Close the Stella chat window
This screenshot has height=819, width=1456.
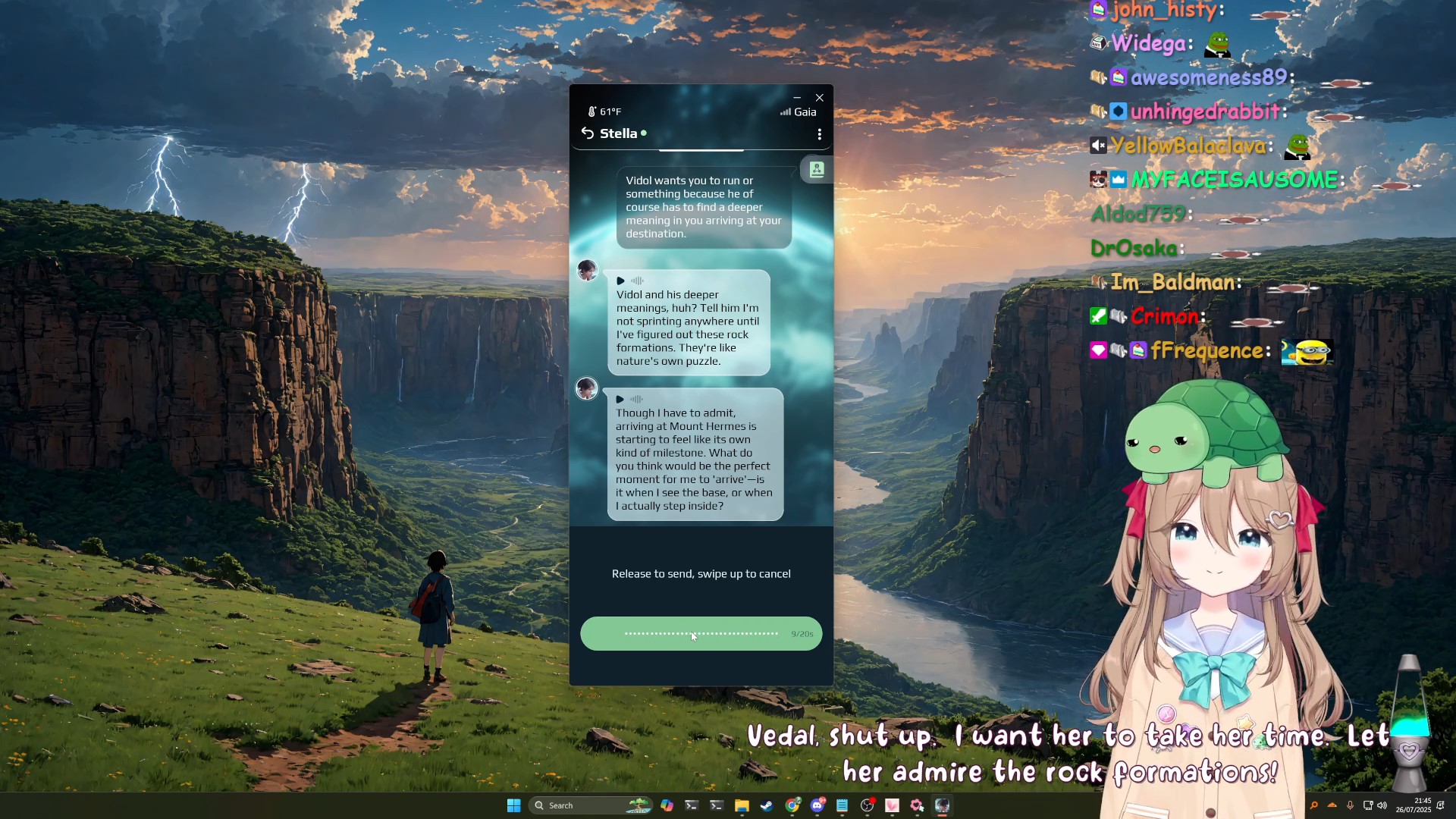[x=820, y=98]
